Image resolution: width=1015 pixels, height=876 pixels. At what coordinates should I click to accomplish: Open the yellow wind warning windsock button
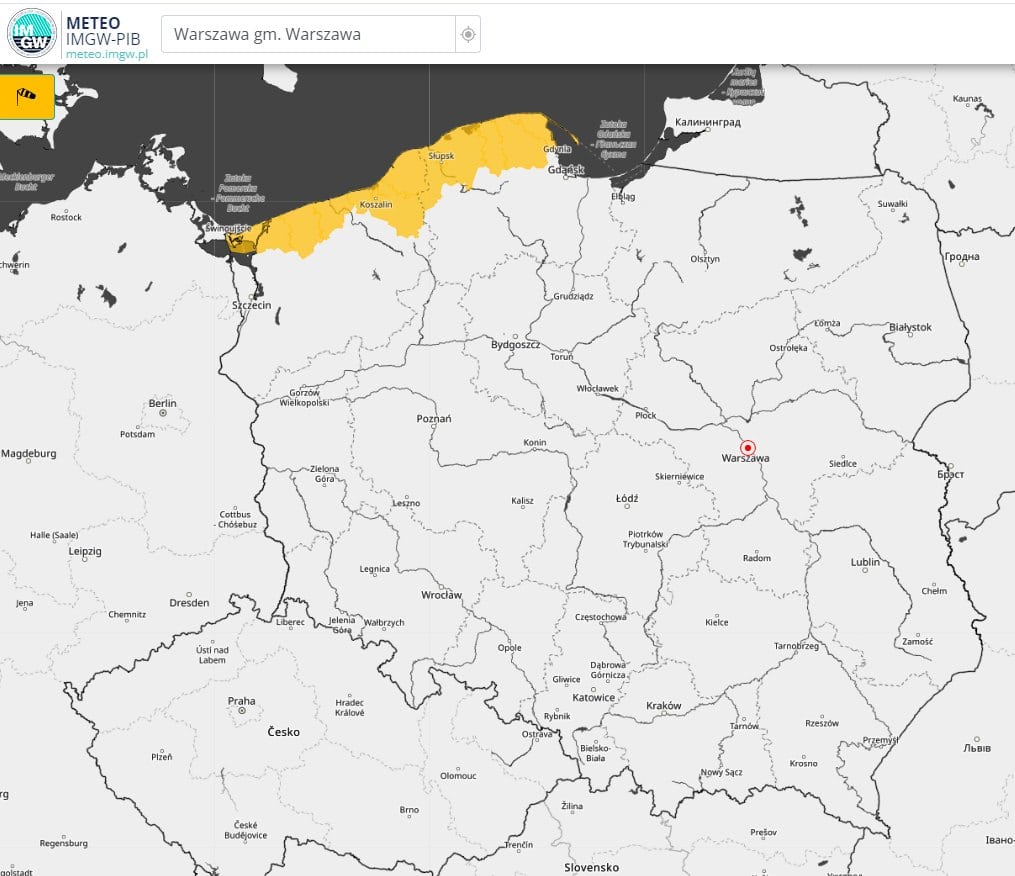tap(26, 96)
